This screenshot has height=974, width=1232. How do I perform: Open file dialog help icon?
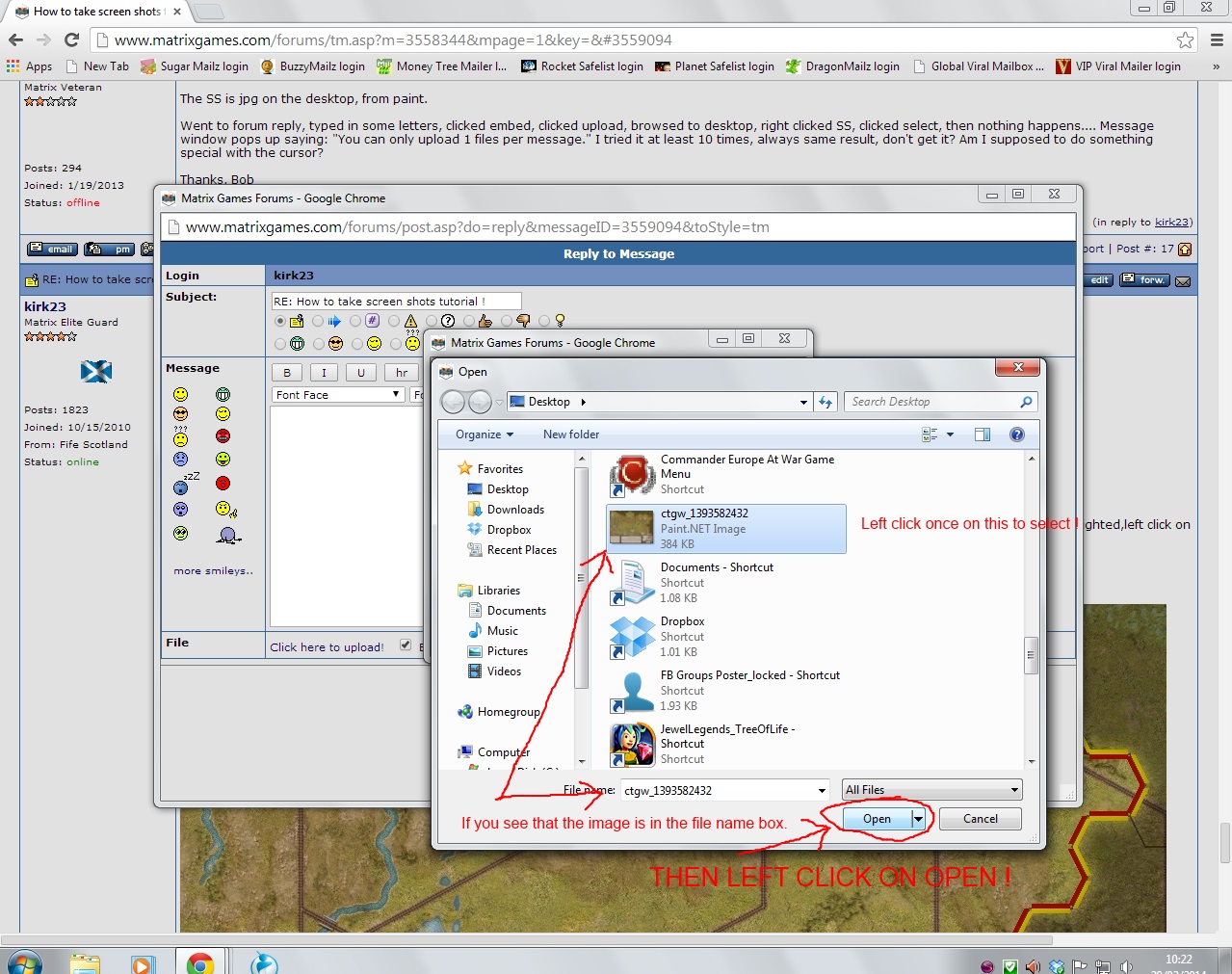coord(1016,434)
